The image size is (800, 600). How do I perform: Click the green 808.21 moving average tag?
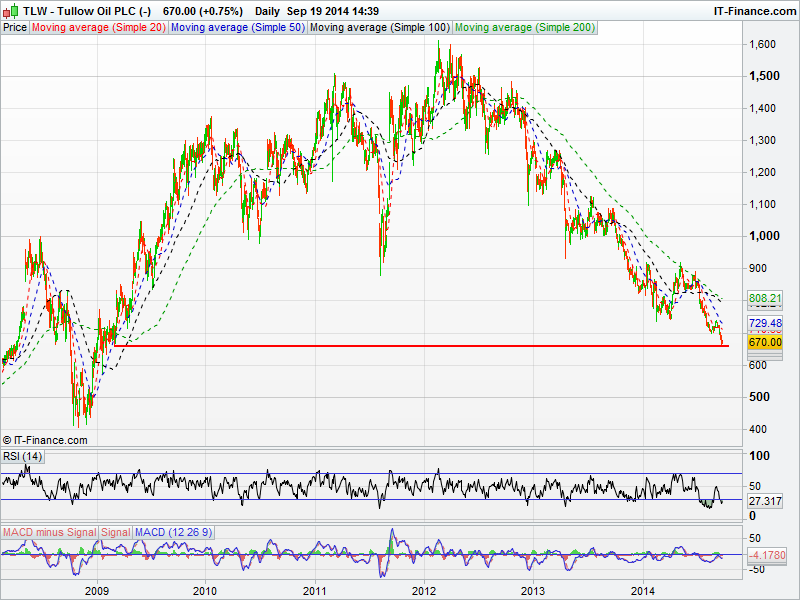(765, 298)
